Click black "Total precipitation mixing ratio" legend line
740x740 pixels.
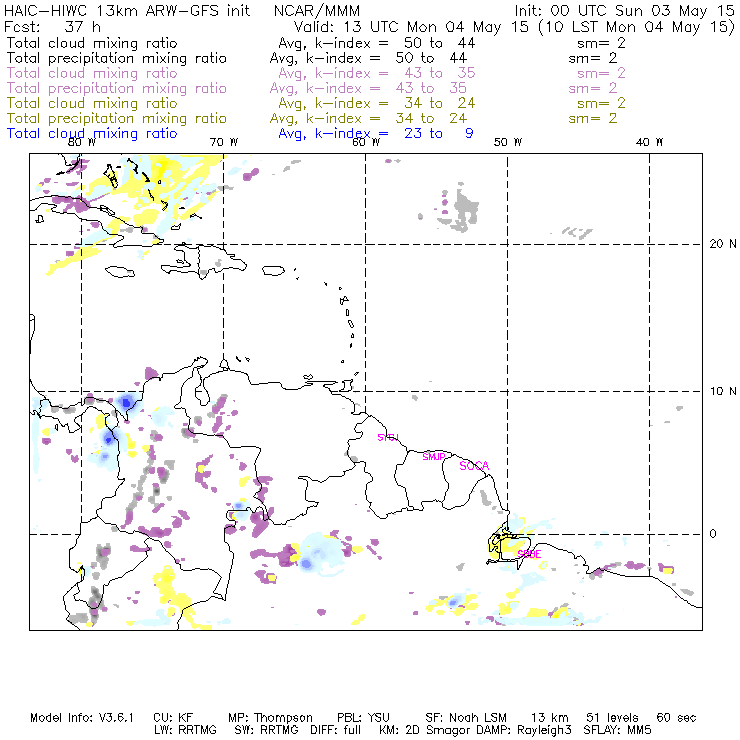[x=117, y=58]
